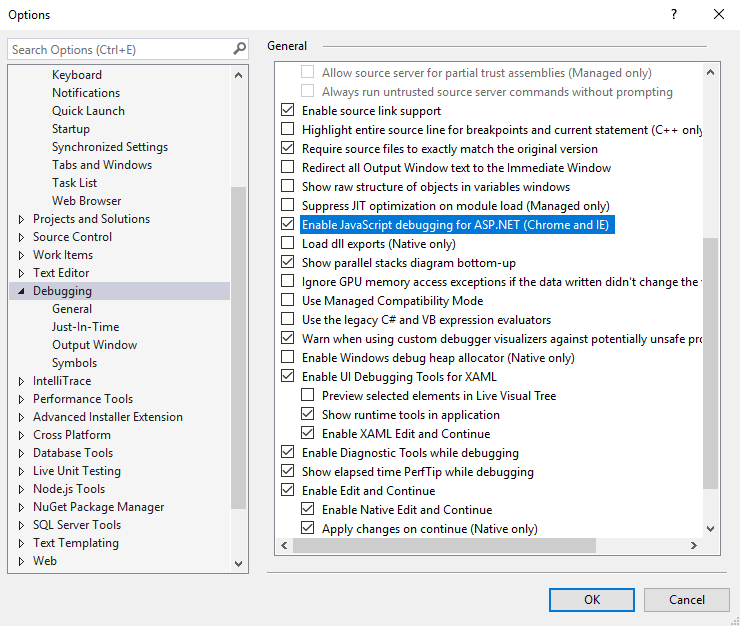Image resolution: width=740 pixels, height=626 pixels.
Task: Expand Advanced Installer Extension node
Action: click(x=21, y=417)
